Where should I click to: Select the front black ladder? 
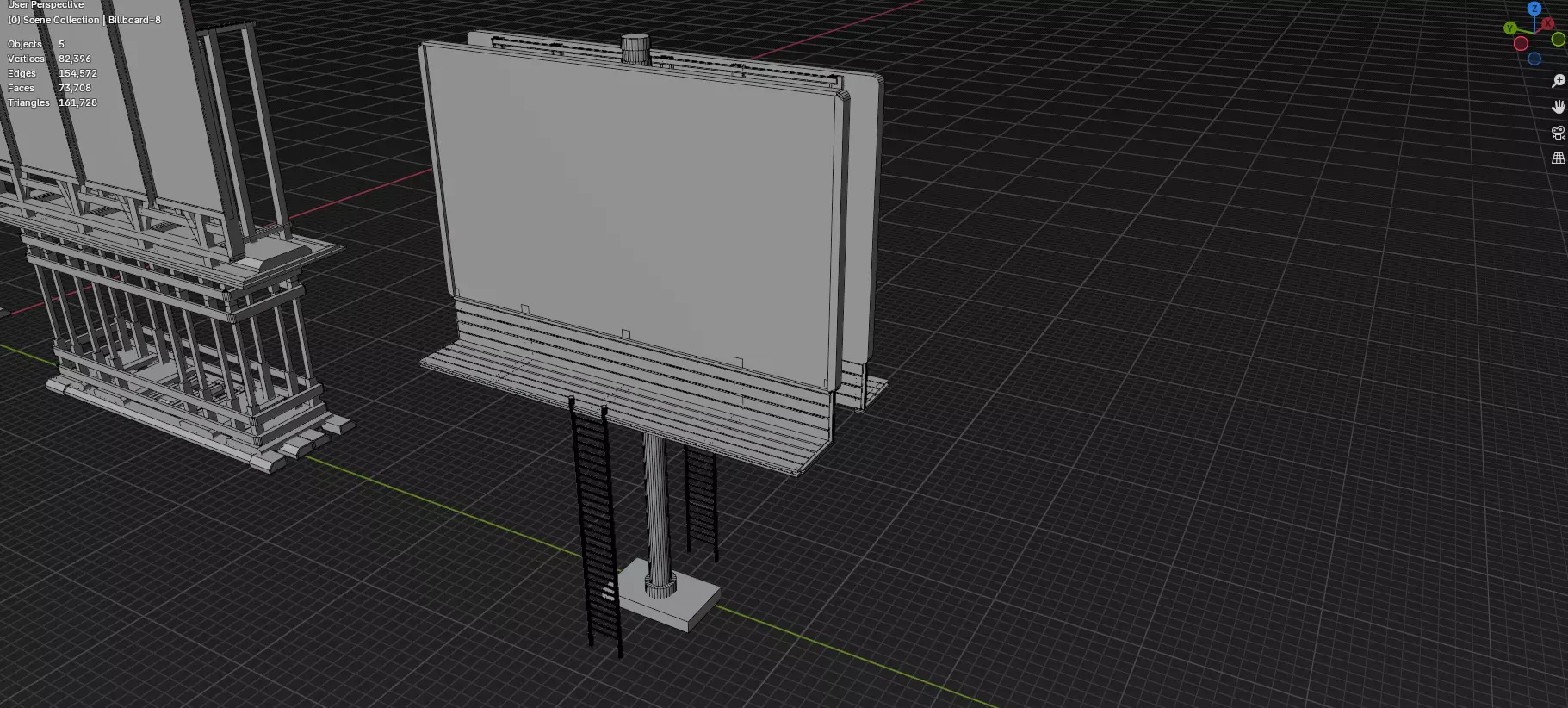click(x=596, y=525)
